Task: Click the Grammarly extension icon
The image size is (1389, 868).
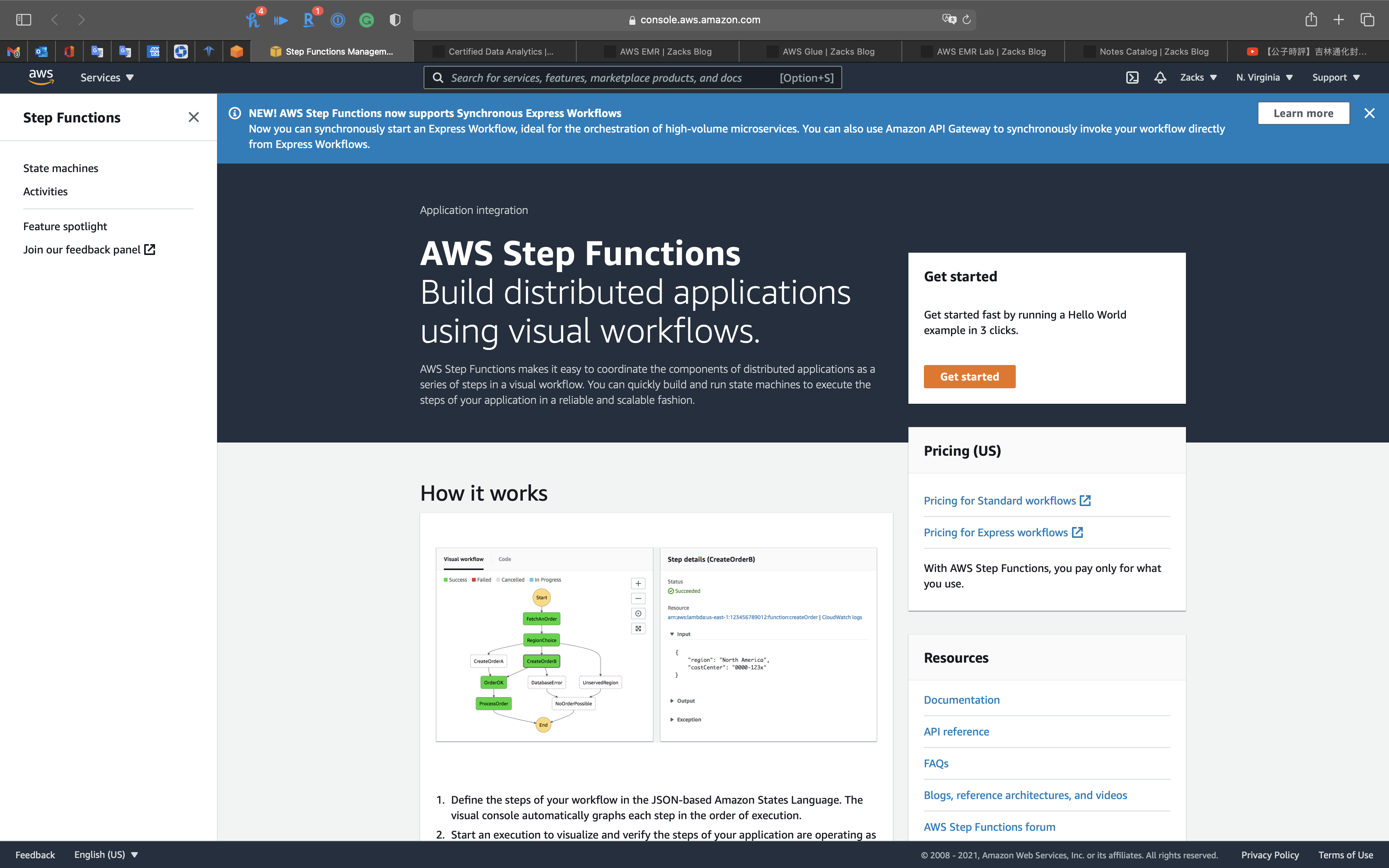Action: (x=366, y=20)
